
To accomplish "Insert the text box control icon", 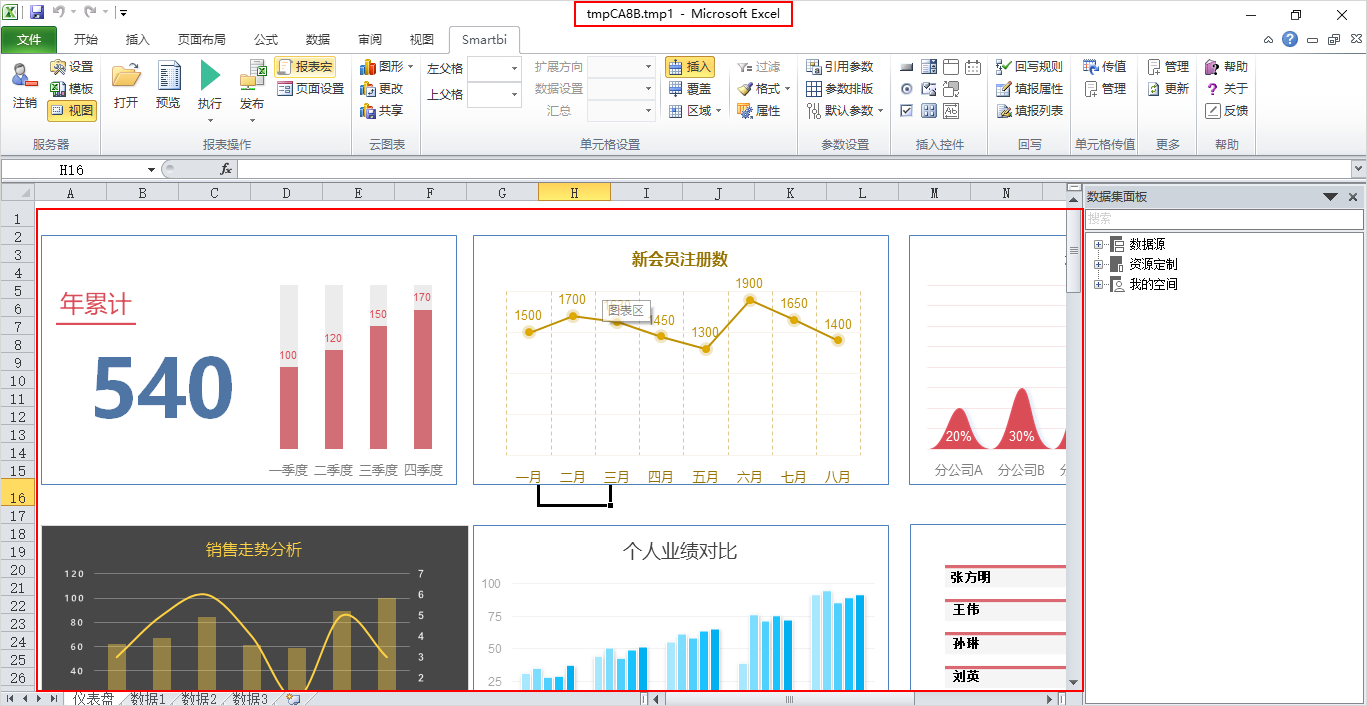I will pos(950,110).
